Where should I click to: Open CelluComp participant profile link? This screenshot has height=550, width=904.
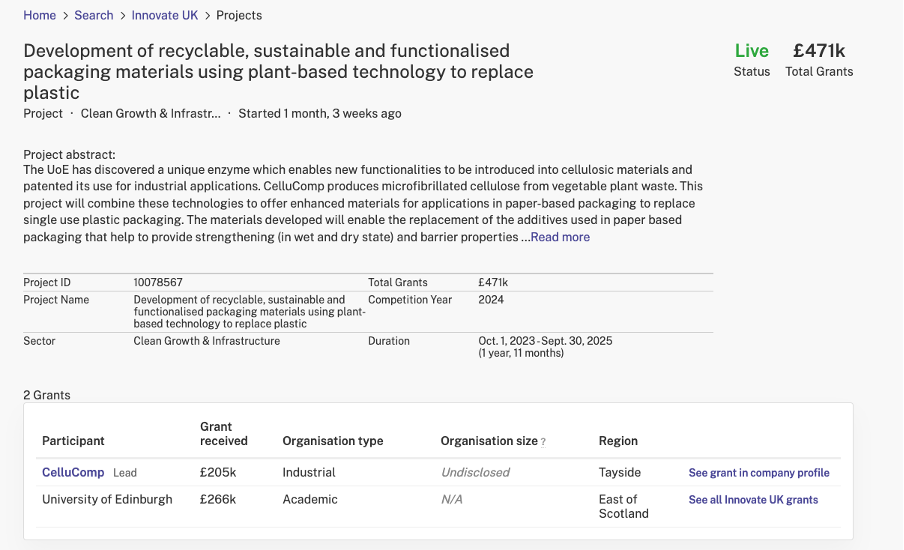tap(73, 472)
